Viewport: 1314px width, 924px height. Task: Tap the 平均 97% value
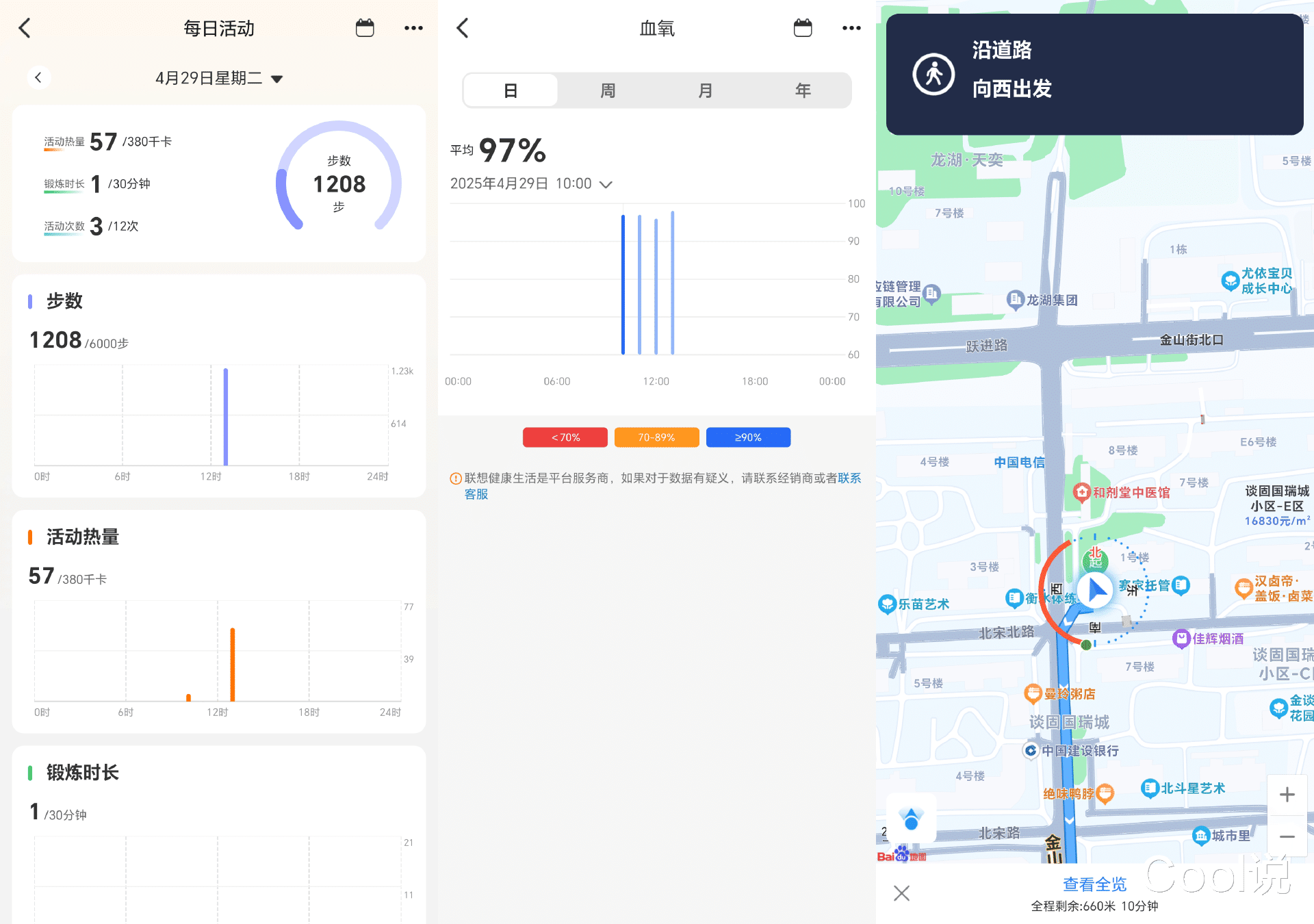click(x=498, y=151)
